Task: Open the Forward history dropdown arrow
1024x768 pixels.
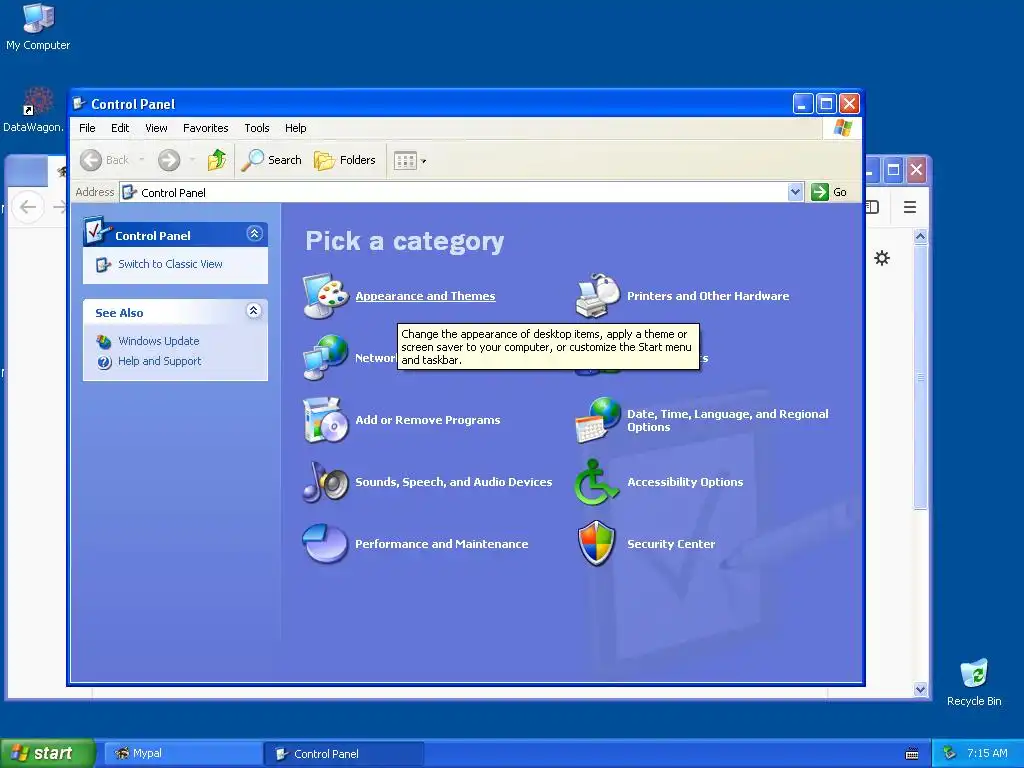Action: pos(191,160)
